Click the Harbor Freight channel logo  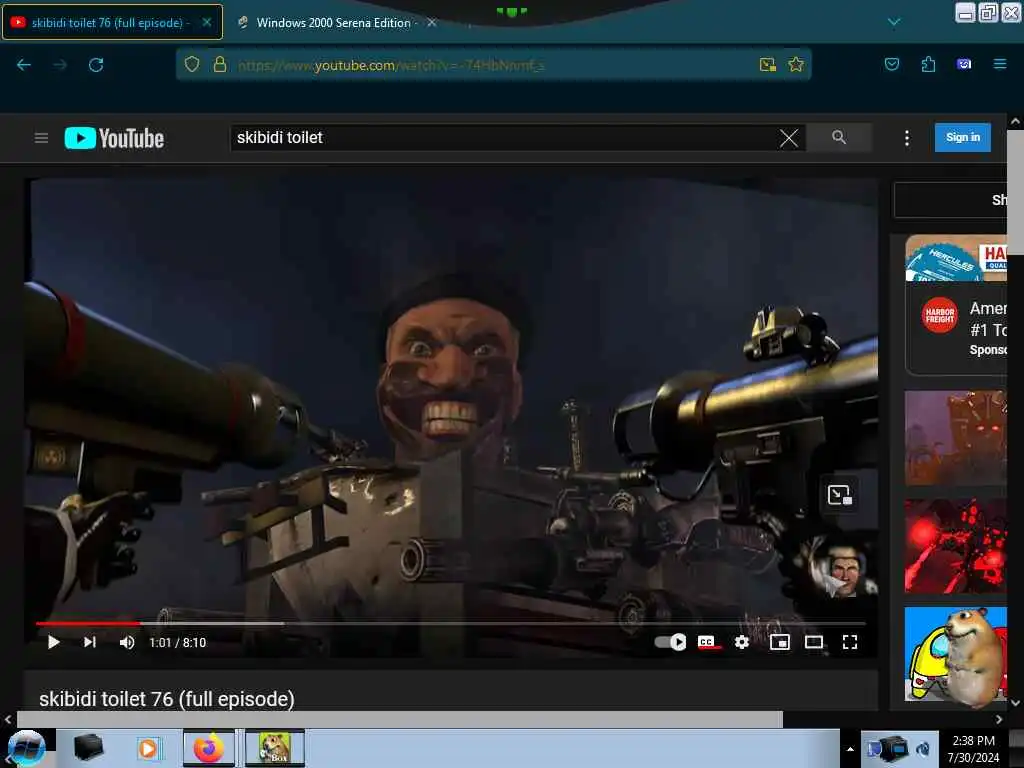pyautogui.click(x=939, y=315)
